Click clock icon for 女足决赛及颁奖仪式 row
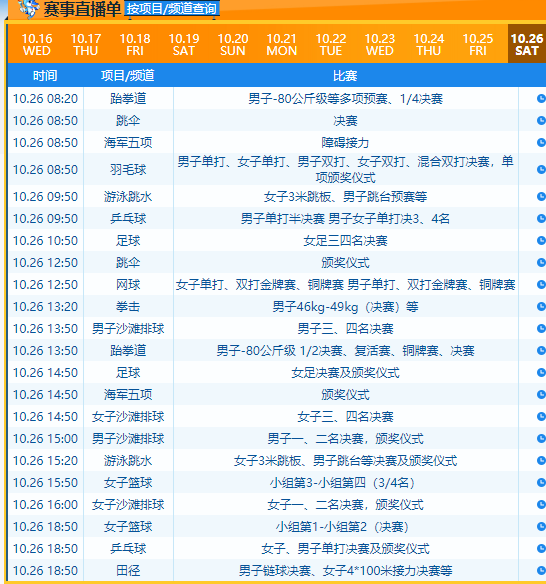 point(541,372)
